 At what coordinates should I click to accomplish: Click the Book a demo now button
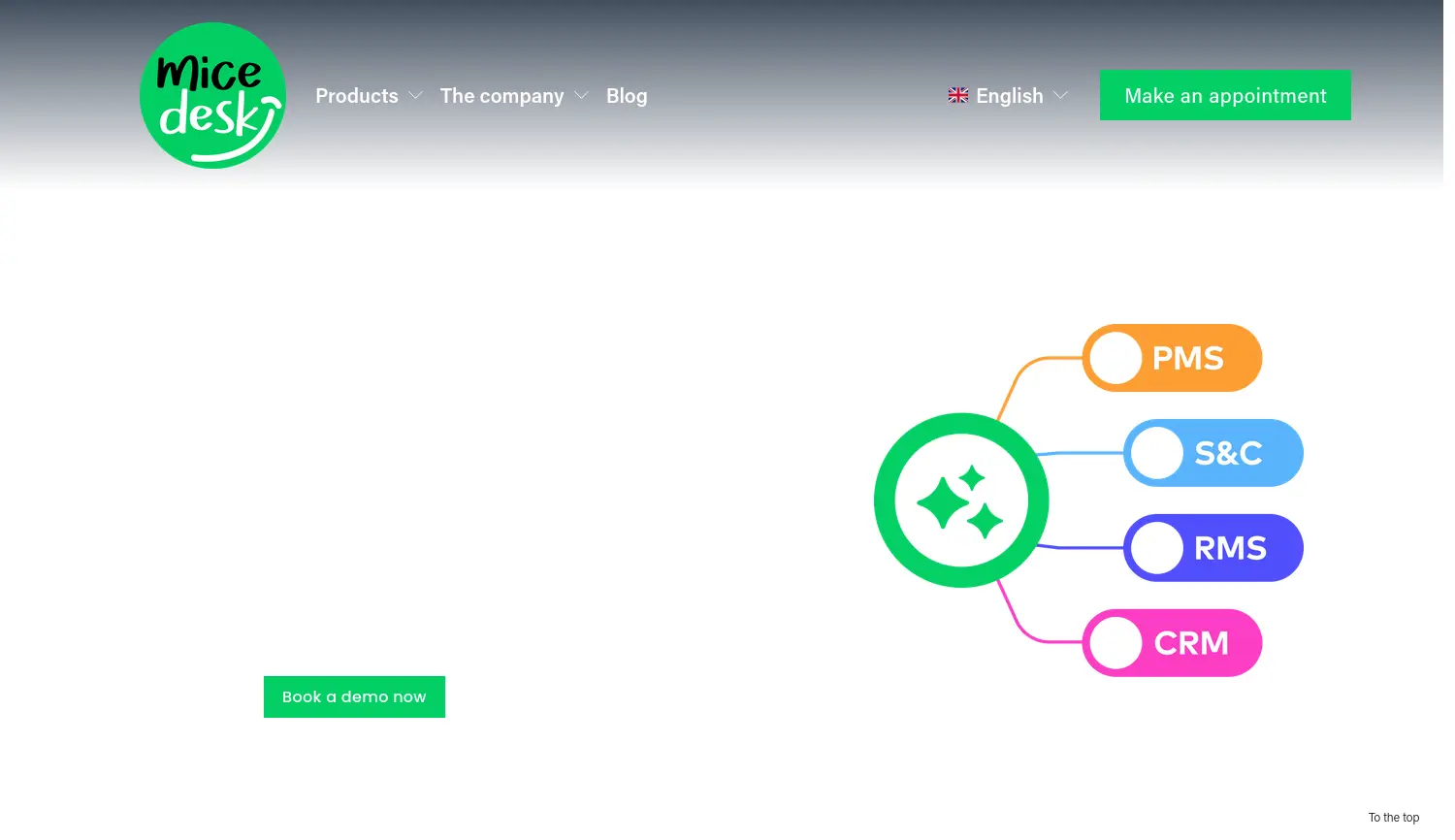354,696
